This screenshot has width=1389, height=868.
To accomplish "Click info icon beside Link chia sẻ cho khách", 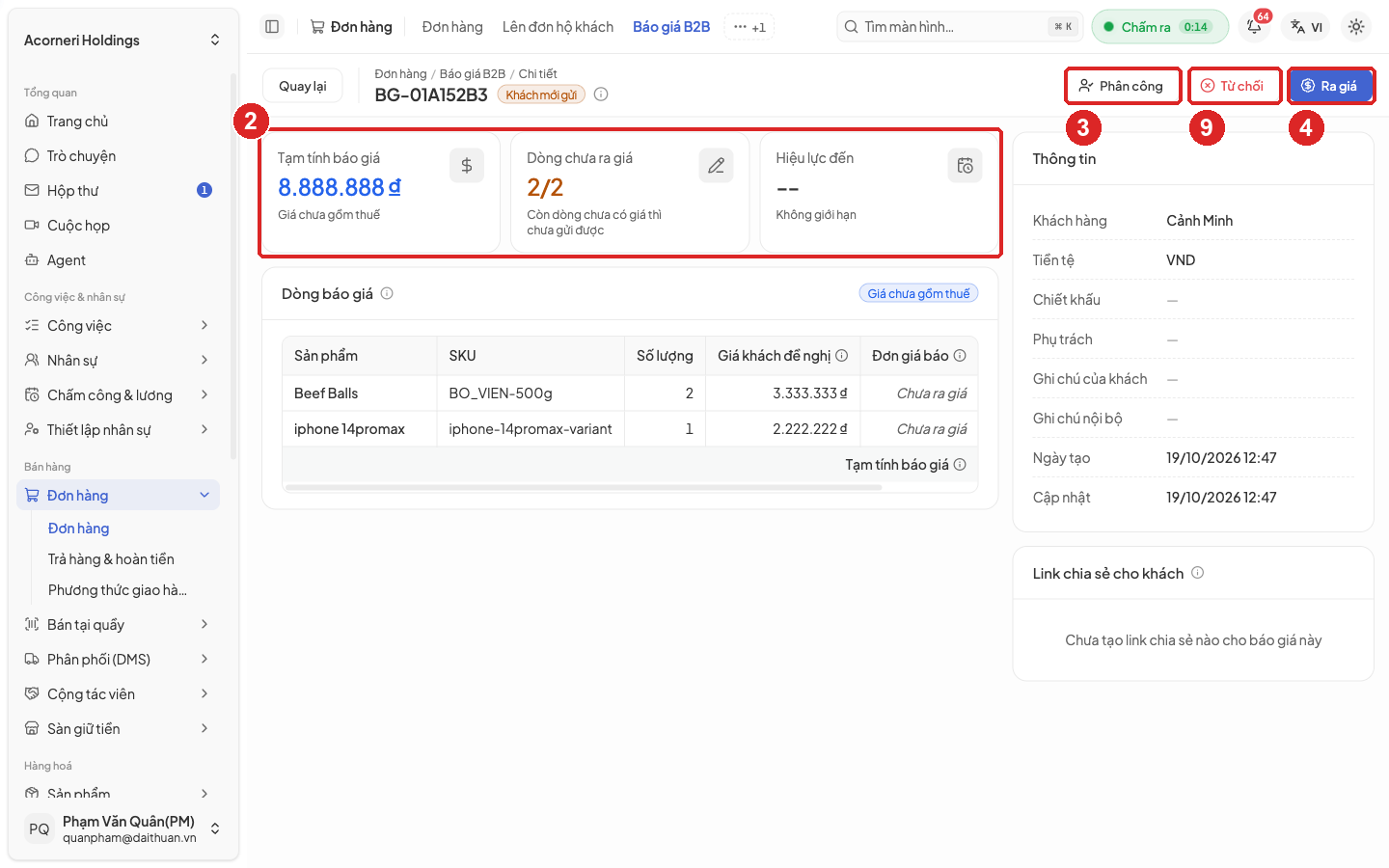I will [x=1197, y=573].
